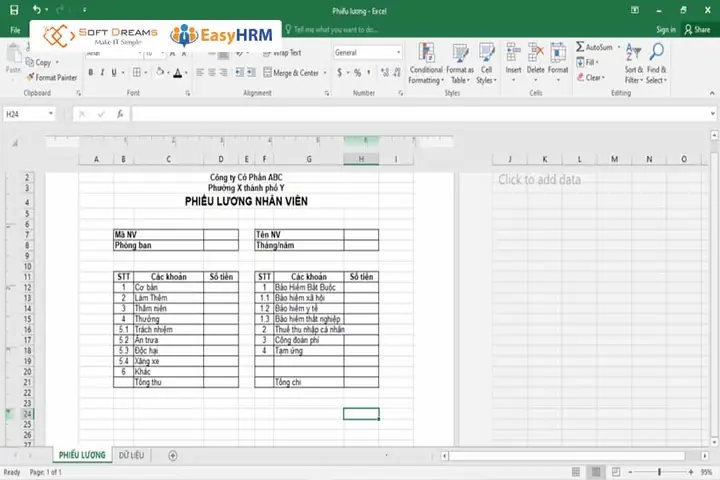Adjust the zoom slider handle
The image size is (720, 480).
pyautogui.click(x=659, y=472)
